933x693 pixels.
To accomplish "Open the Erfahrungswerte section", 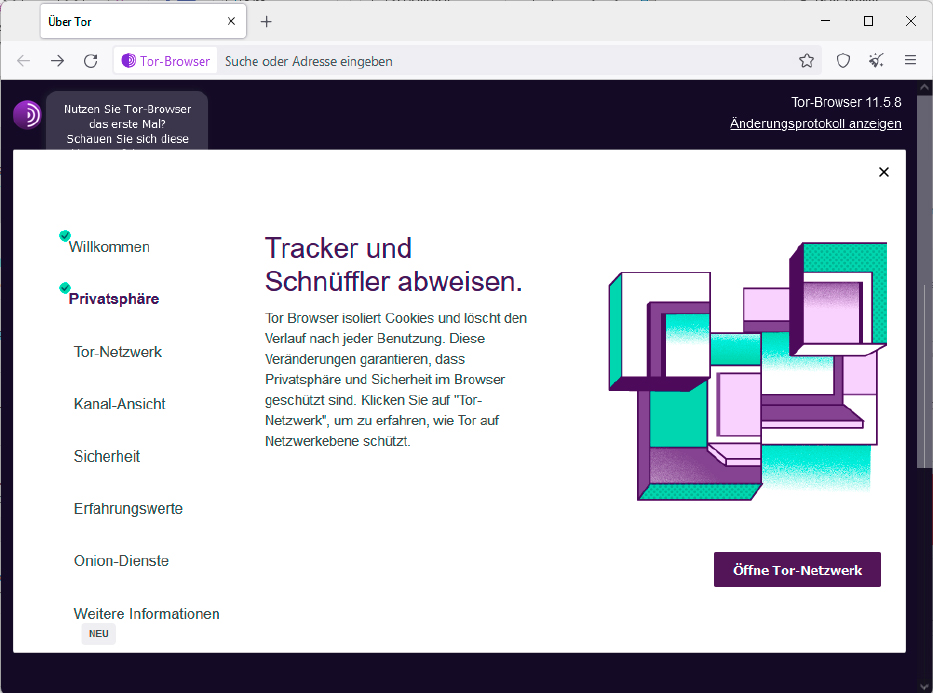I will (128, 509).
